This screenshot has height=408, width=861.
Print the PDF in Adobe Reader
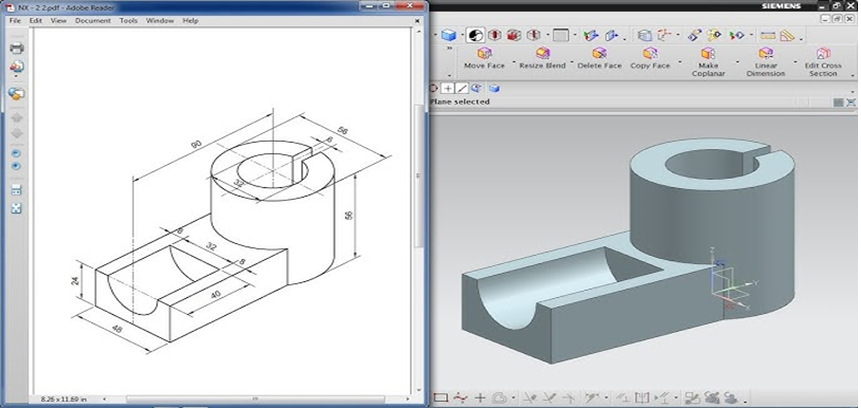tap(16, 48)
